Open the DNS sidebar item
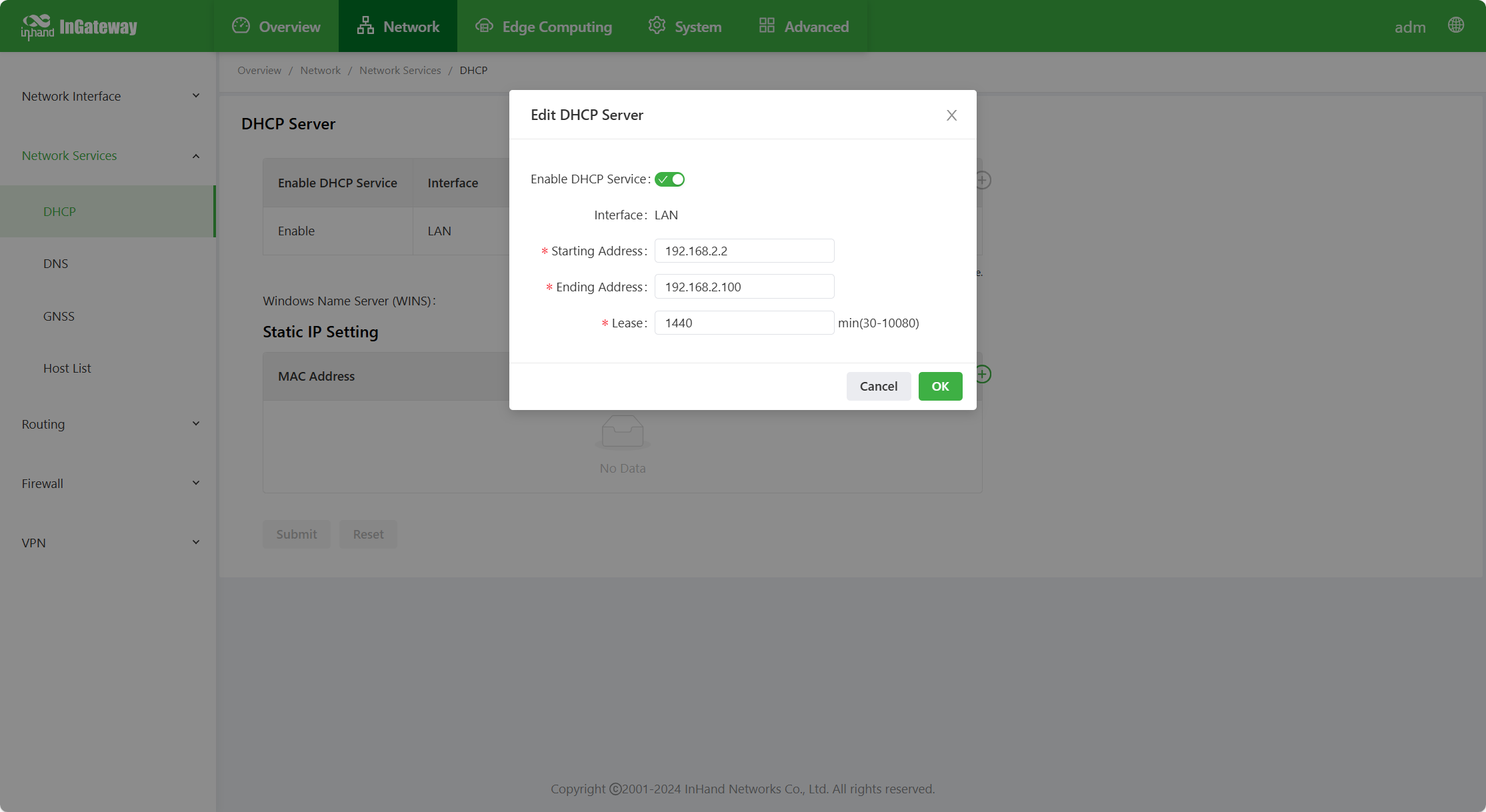1486x812 pixels. 56,263
